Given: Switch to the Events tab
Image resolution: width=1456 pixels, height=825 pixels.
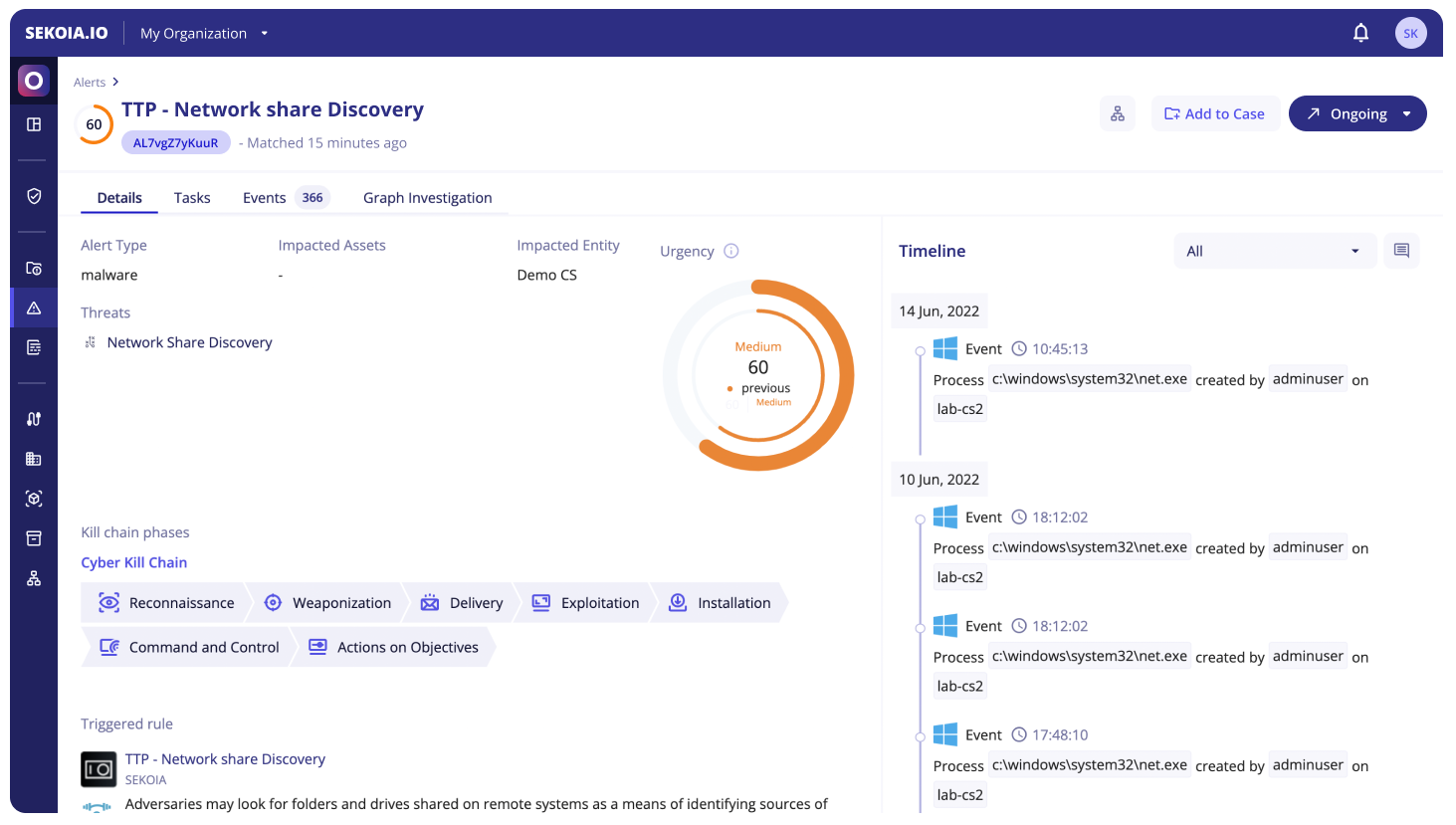Looking at the screenshot, I should tap(265, 198).
